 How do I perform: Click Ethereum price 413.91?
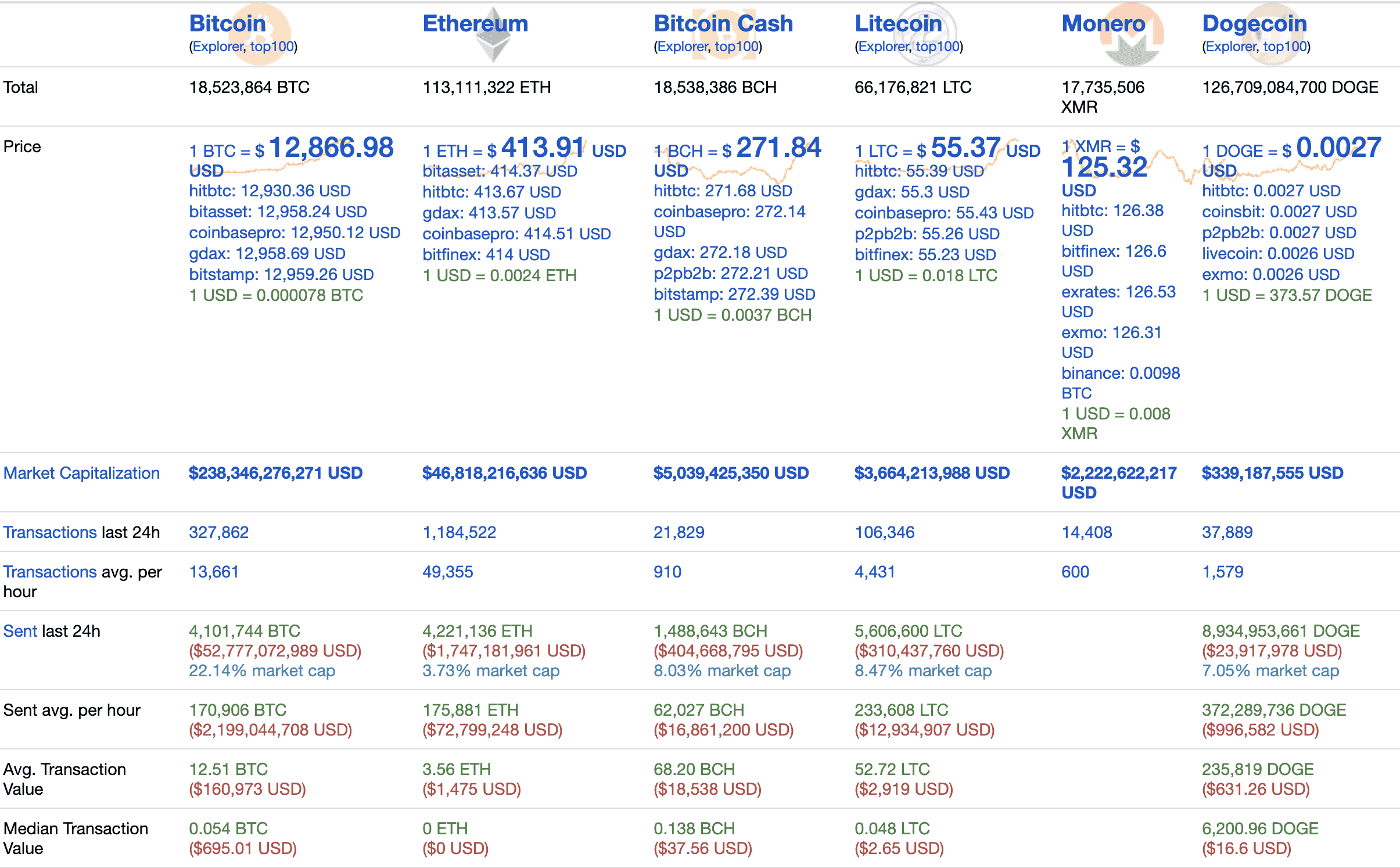tap(543, 147)
